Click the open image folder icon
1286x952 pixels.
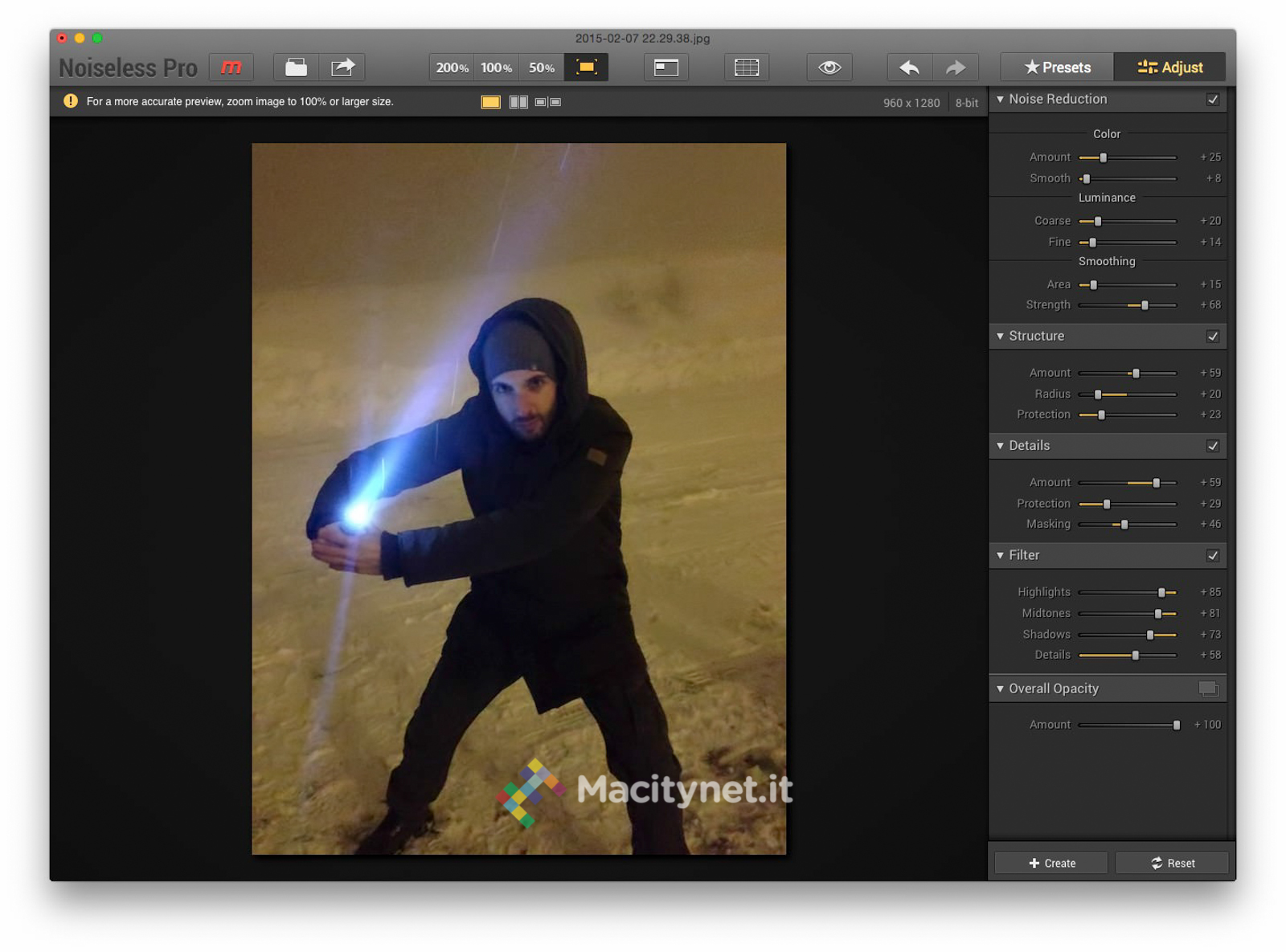click(x=296, y=67)
